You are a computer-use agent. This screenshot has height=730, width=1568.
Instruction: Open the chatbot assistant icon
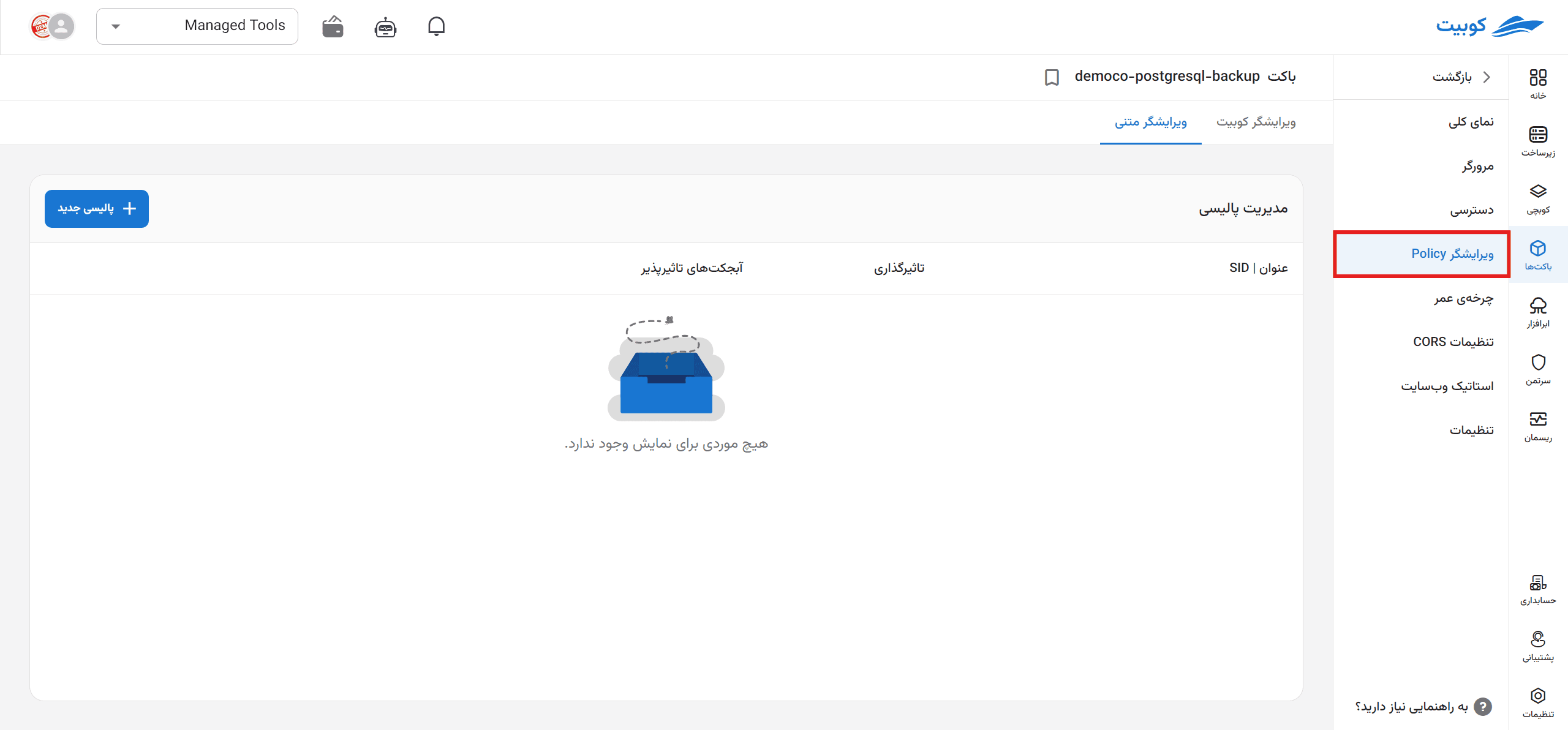coord(385,27)
